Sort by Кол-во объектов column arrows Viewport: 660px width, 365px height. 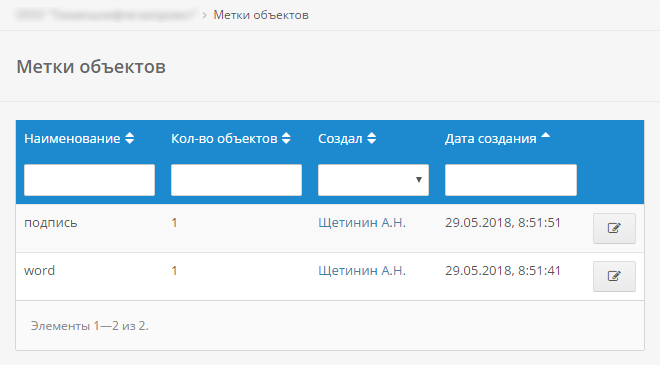286,138
